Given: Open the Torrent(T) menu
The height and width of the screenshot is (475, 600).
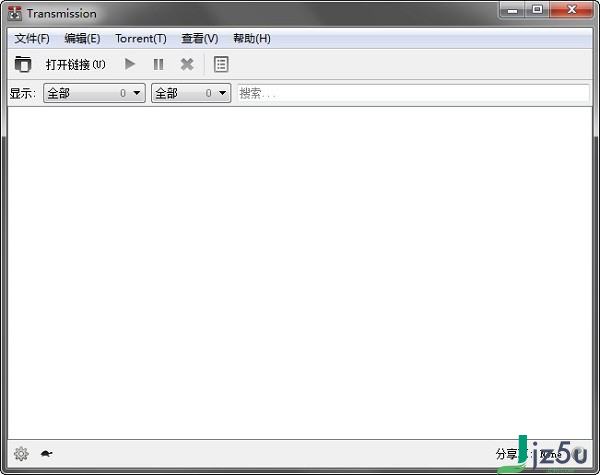Looking at the screenshot, I should tap(141, 39).
